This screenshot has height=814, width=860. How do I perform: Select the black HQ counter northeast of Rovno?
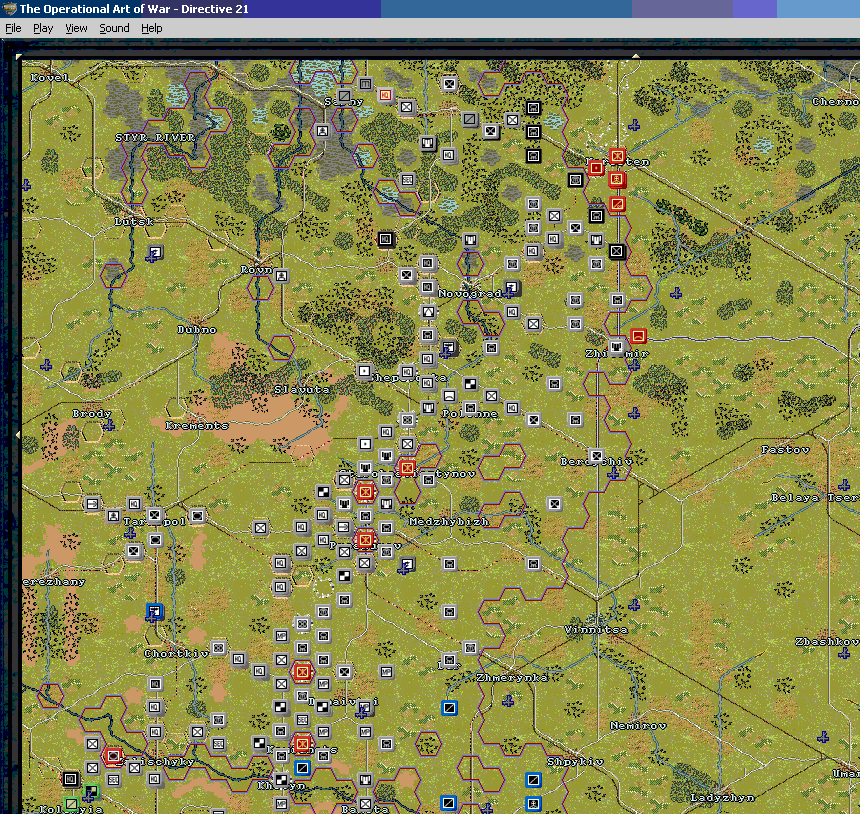click(x=386, y=239)
